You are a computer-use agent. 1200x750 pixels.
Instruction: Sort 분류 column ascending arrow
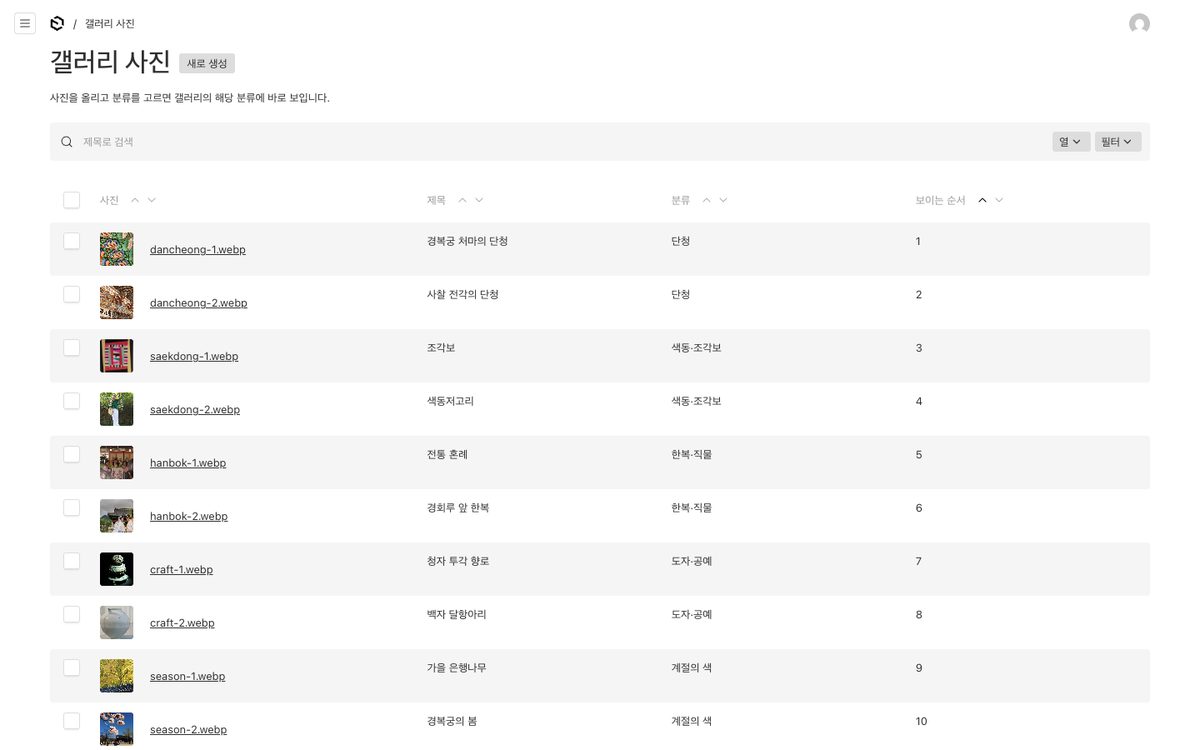click(707, 200)
